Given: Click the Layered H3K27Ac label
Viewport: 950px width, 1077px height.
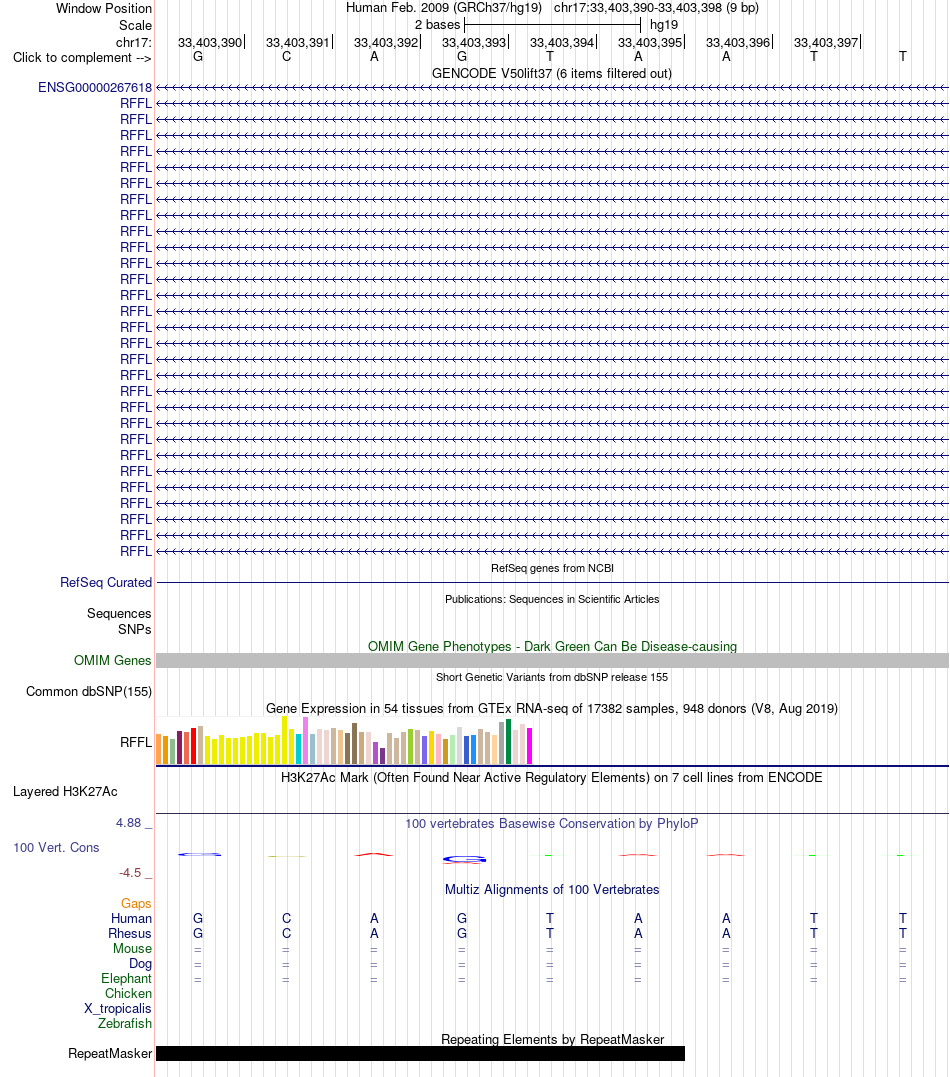Looking at the screenshot, I should (65, 791).
